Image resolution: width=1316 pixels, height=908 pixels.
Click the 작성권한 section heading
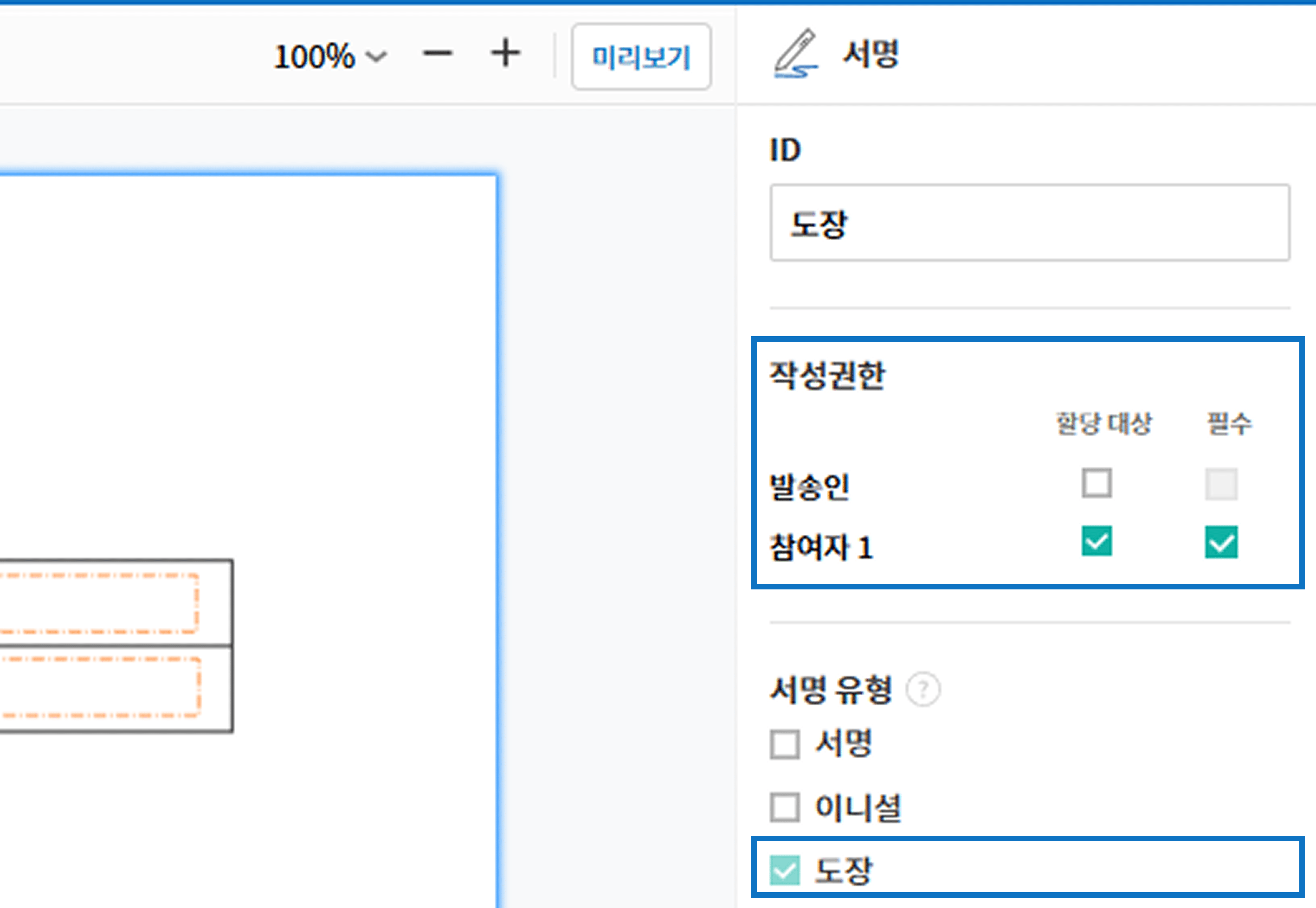click(827, 376)
